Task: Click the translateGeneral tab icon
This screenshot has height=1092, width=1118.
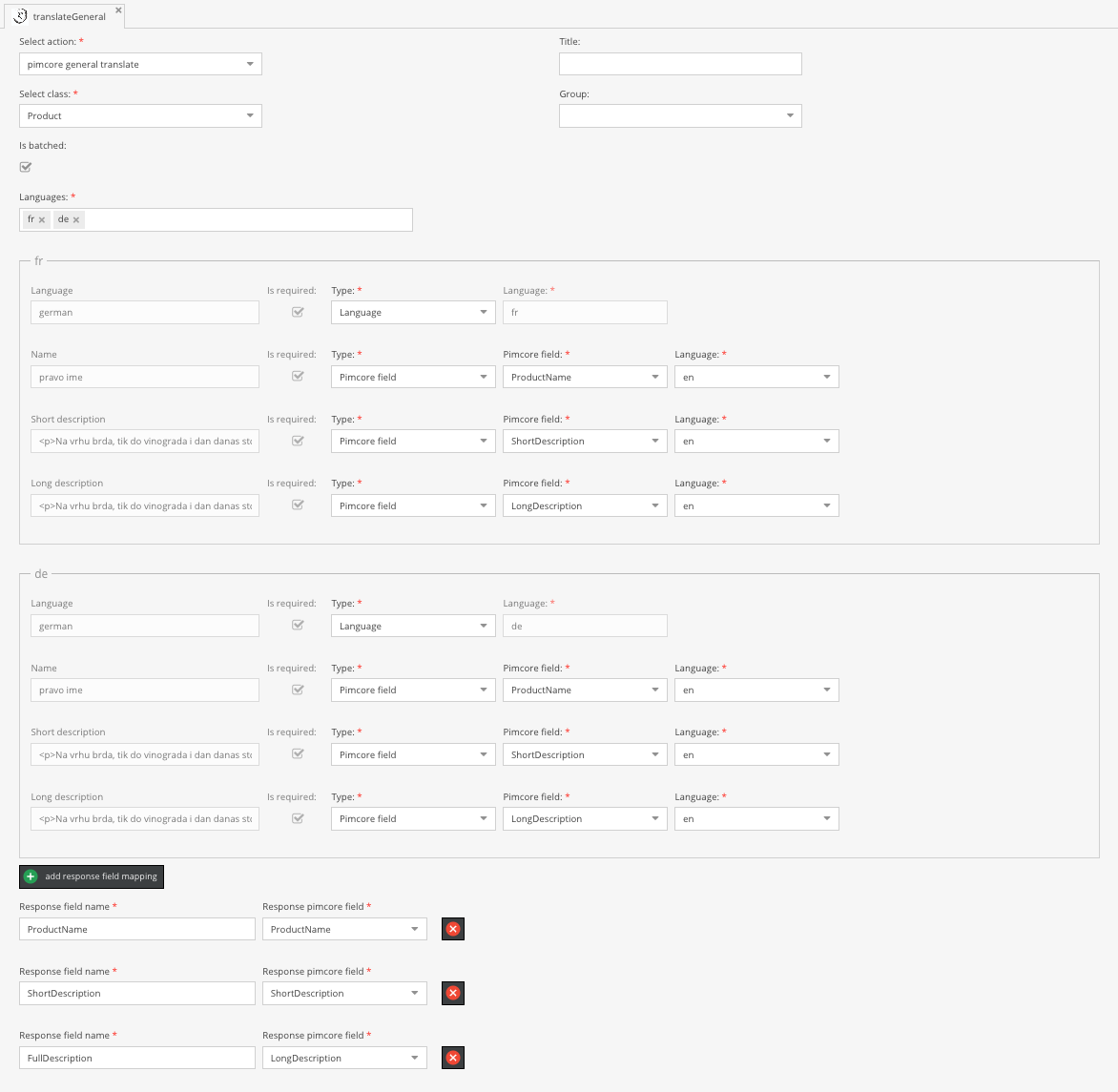Action: tap(20, 16)
